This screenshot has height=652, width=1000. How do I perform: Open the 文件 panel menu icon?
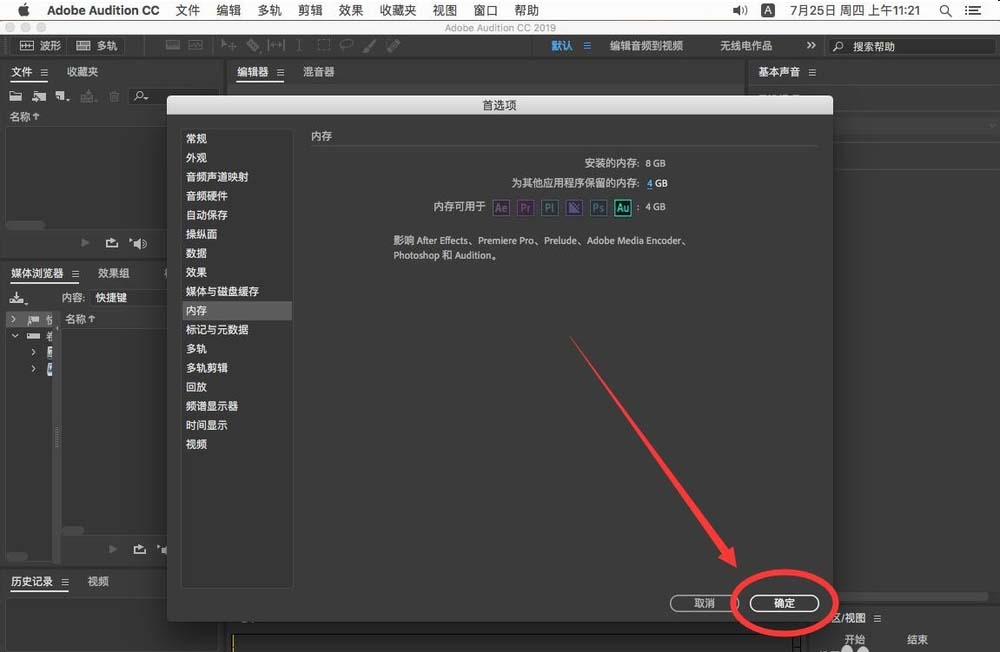point(44,73)
